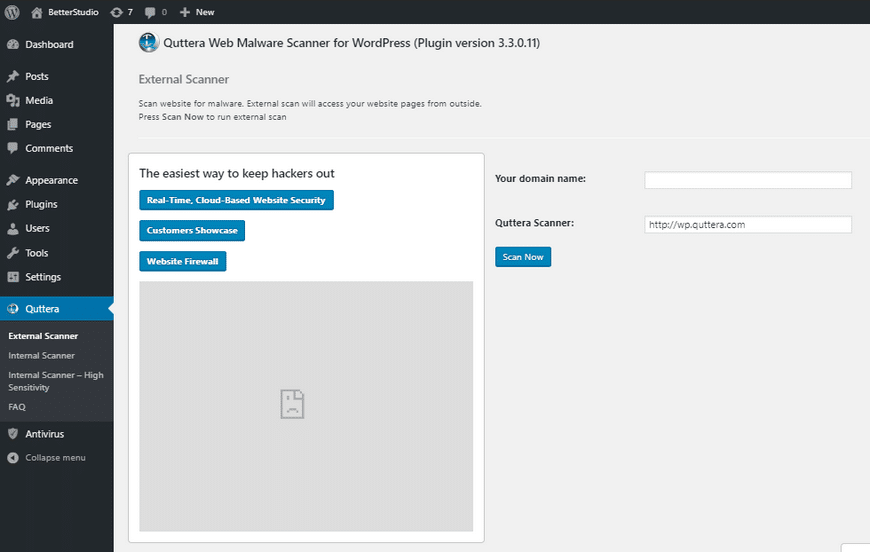Image resolution: width=870 pixels, height=552 pixels.
Task: Click the Pages icon in sidebar
Action: (x=13, y=124)
